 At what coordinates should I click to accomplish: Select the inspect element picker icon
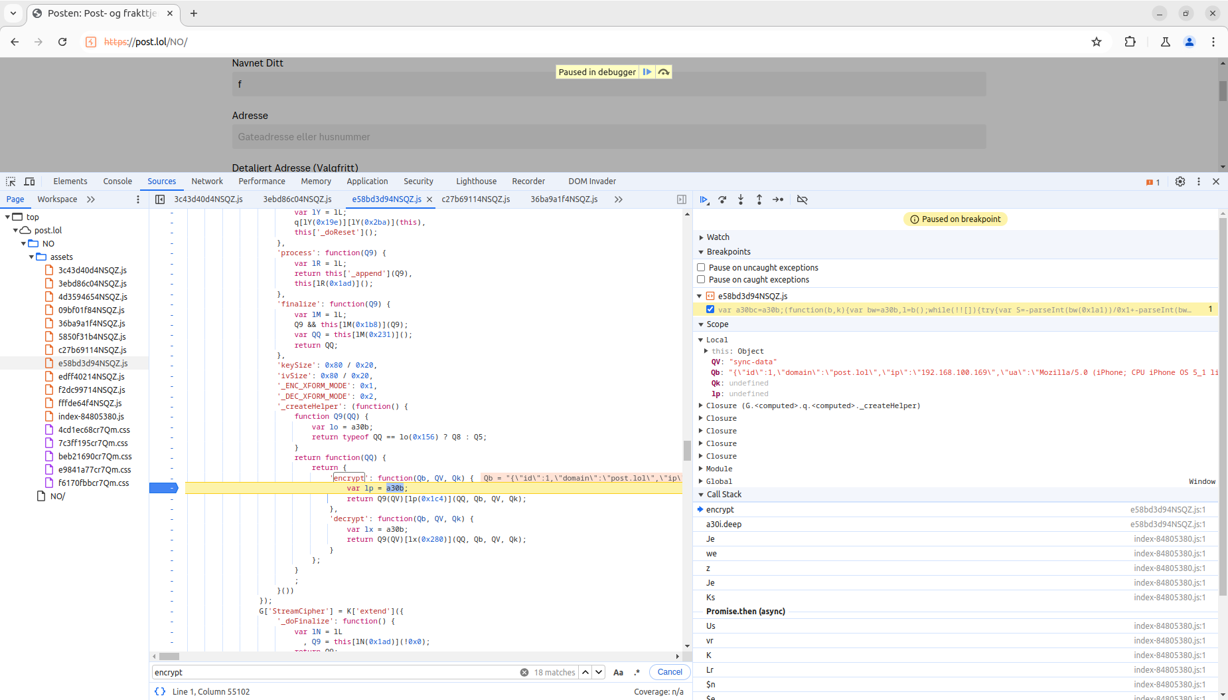11,182
